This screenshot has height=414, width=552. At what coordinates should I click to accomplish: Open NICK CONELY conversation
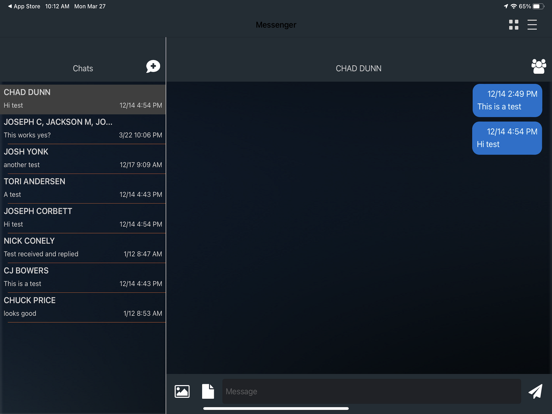point(83,247)
